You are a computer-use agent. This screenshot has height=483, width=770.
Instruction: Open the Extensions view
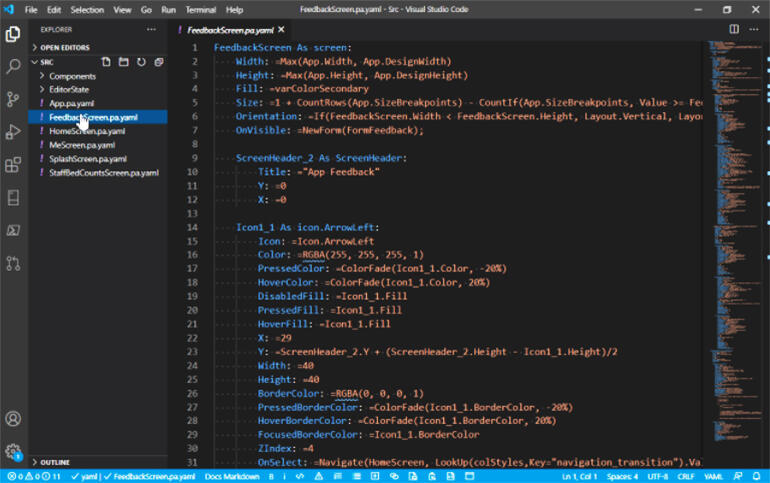pyautogui.click(x=14, y=165)
